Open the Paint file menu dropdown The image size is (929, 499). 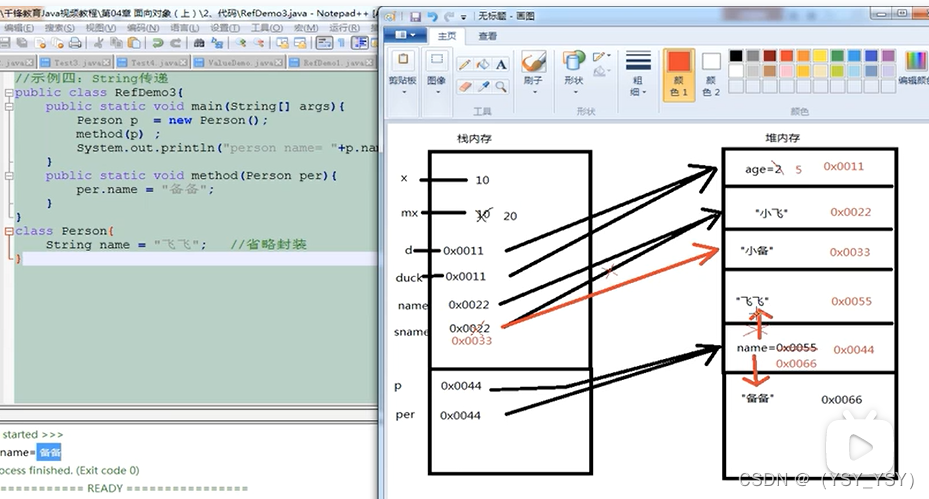coord(405,36)
